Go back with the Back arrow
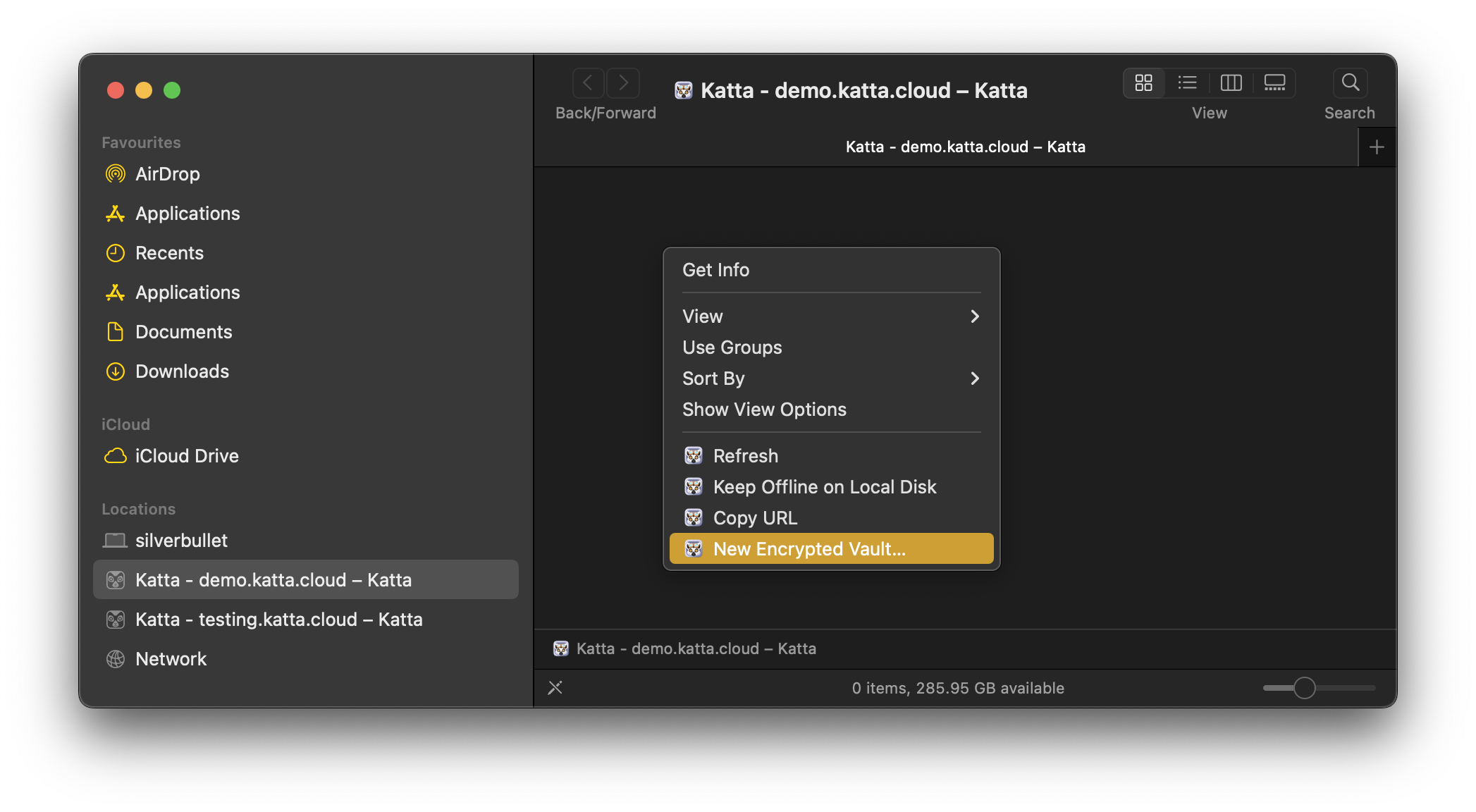The image size is (1476, 812). (588, 83)
